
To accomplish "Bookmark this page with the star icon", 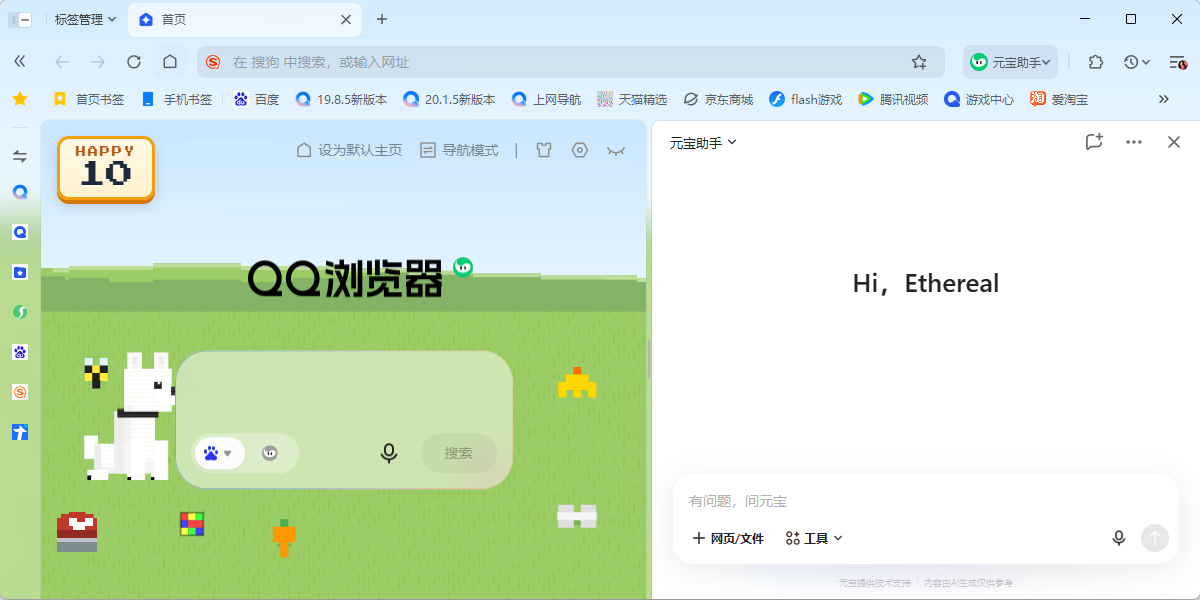I will click(x=919, y=62).
